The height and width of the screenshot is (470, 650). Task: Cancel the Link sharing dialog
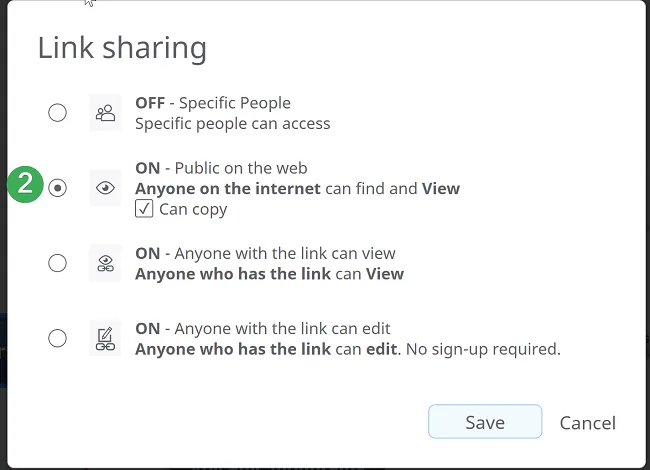click(587, 422)
